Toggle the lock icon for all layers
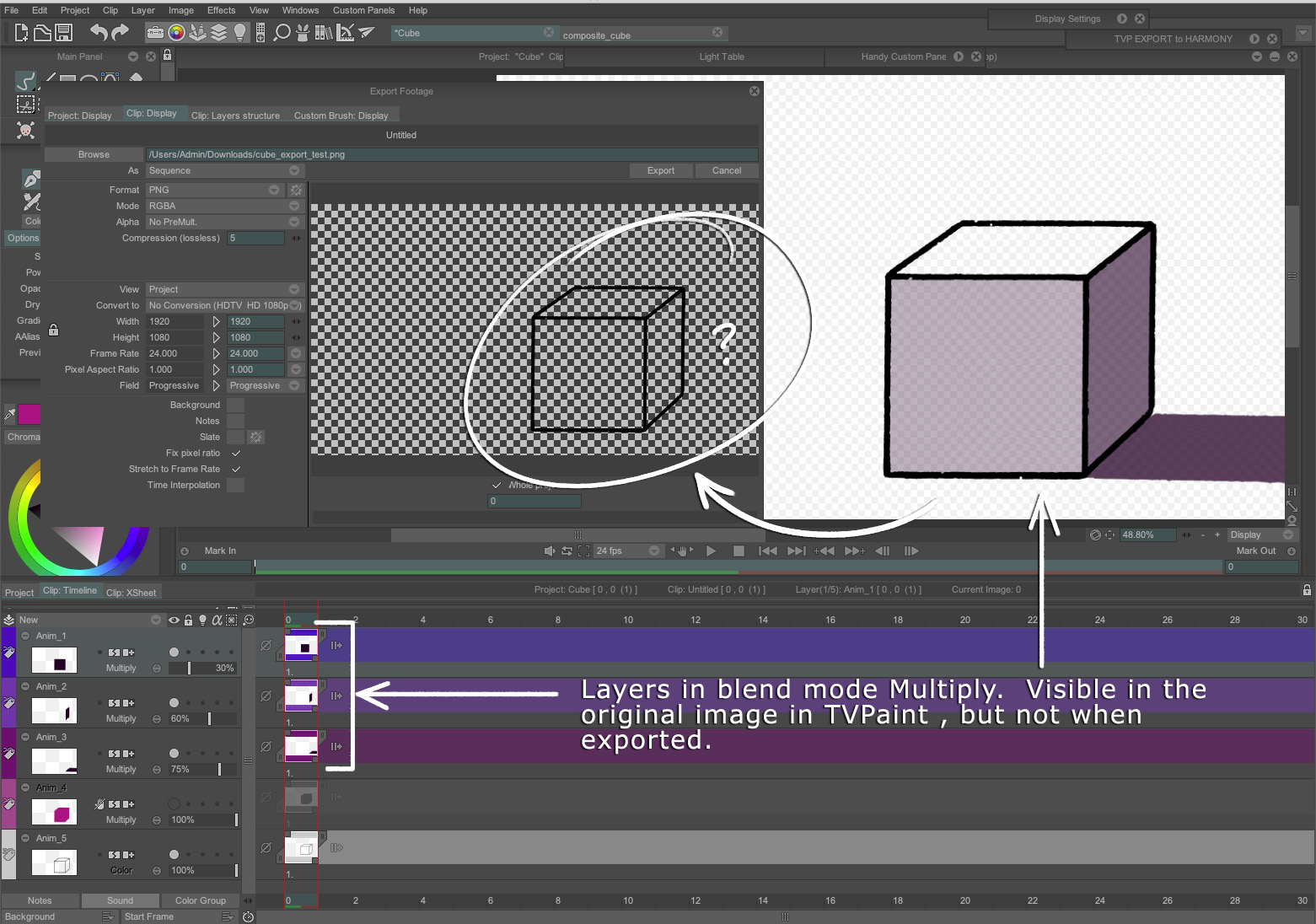1316x924 pixels. coord(188,620)
